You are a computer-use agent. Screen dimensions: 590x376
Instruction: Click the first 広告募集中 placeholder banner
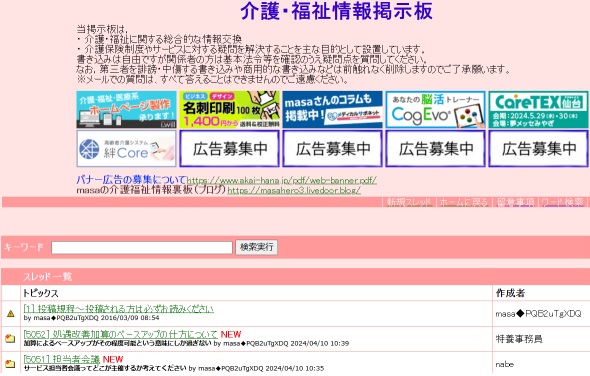[230, 148]
